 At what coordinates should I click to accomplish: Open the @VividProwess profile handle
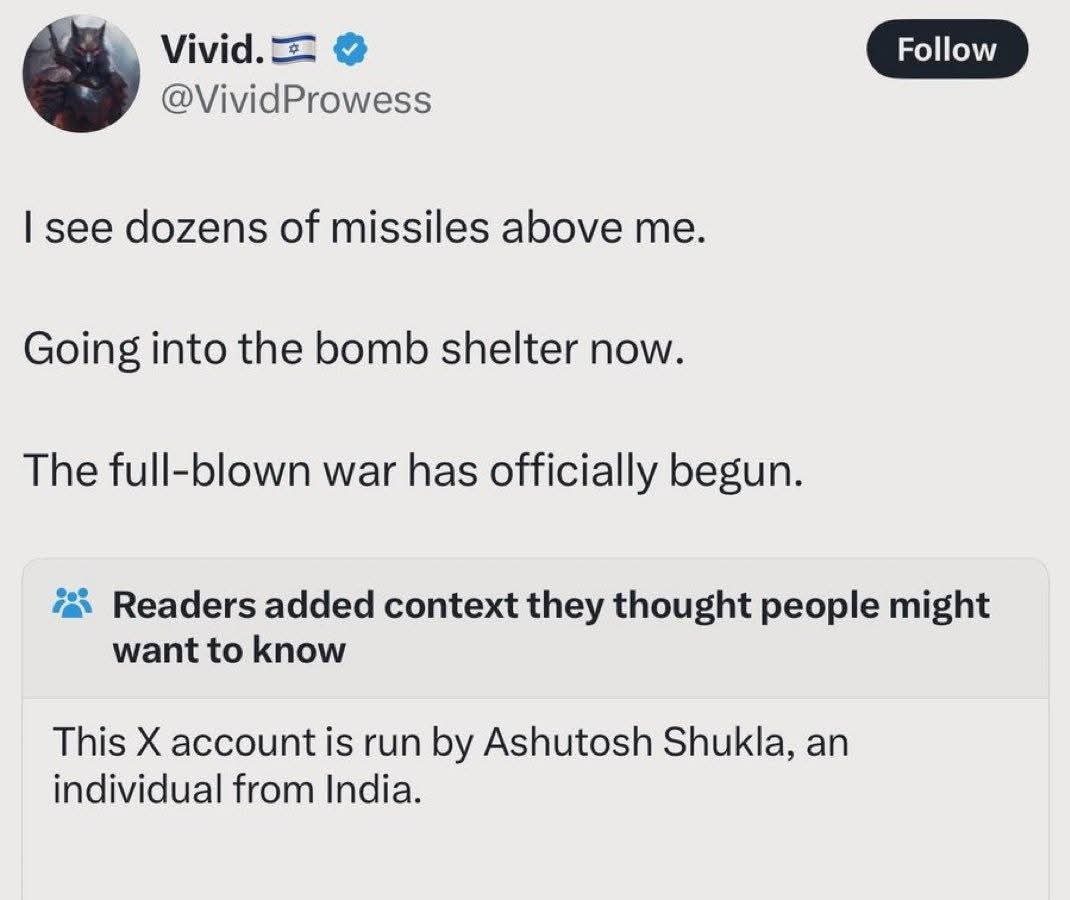coord(294,99)
